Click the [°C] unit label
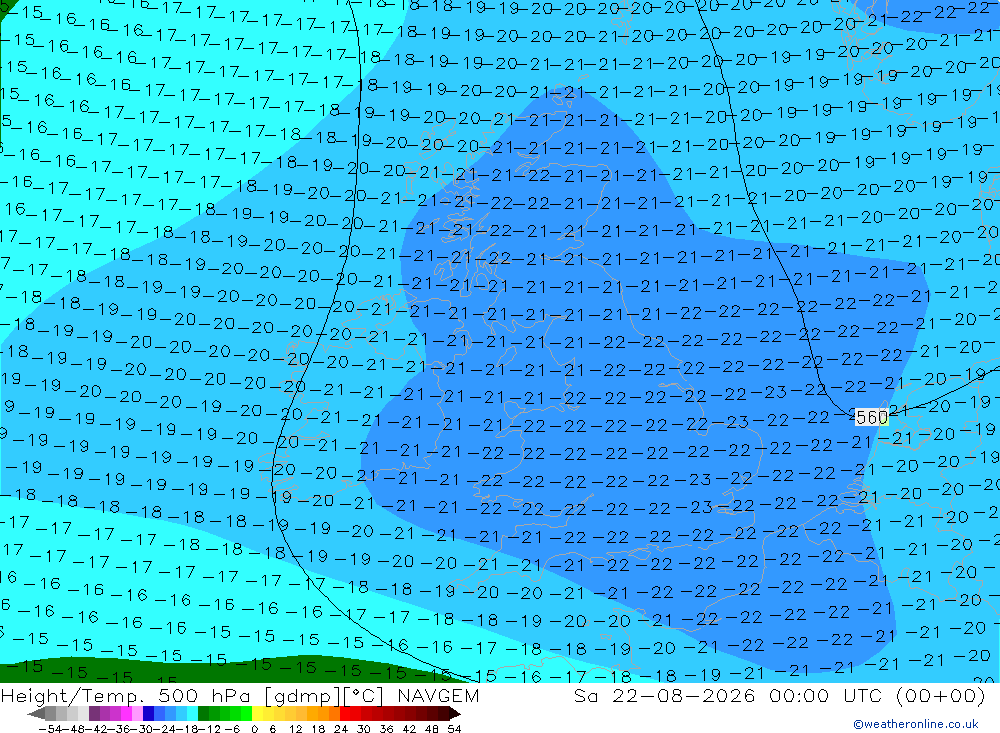The height and width of the screenshot is (733, 1000). 364,696
